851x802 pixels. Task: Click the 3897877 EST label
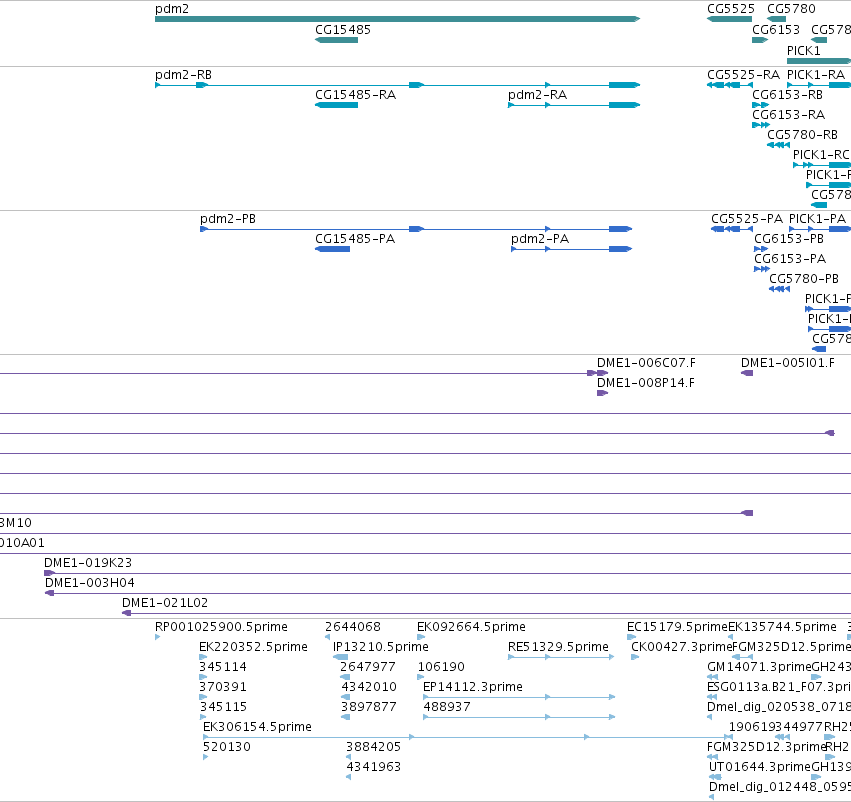coord(369,707)
